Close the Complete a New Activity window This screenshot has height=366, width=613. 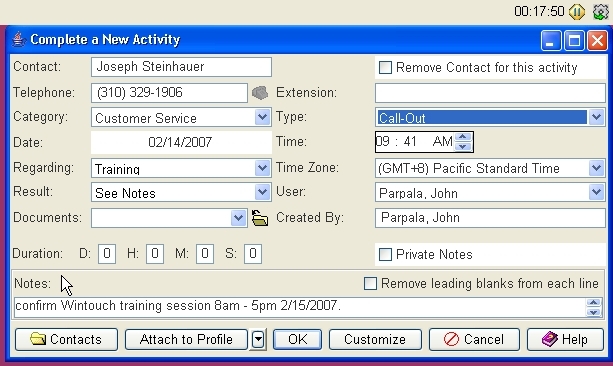(597, 40)
